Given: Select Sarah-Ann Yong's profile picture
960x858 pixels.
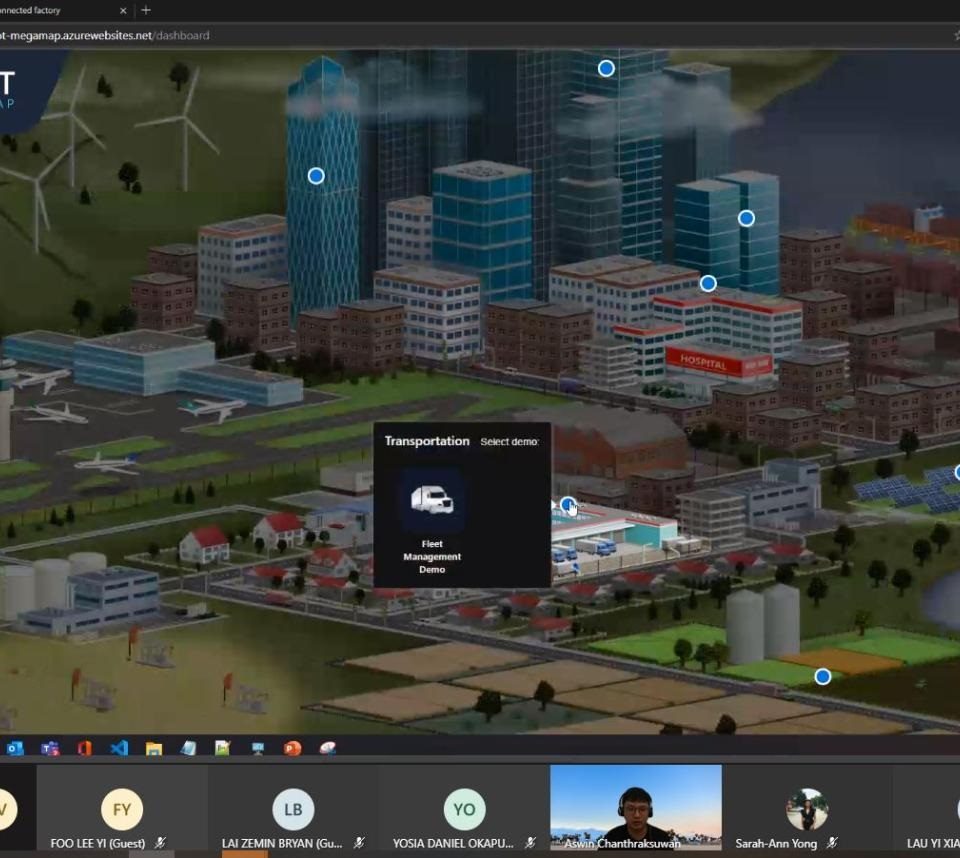Looking at the screenshot, I should [x=807, y=809].
